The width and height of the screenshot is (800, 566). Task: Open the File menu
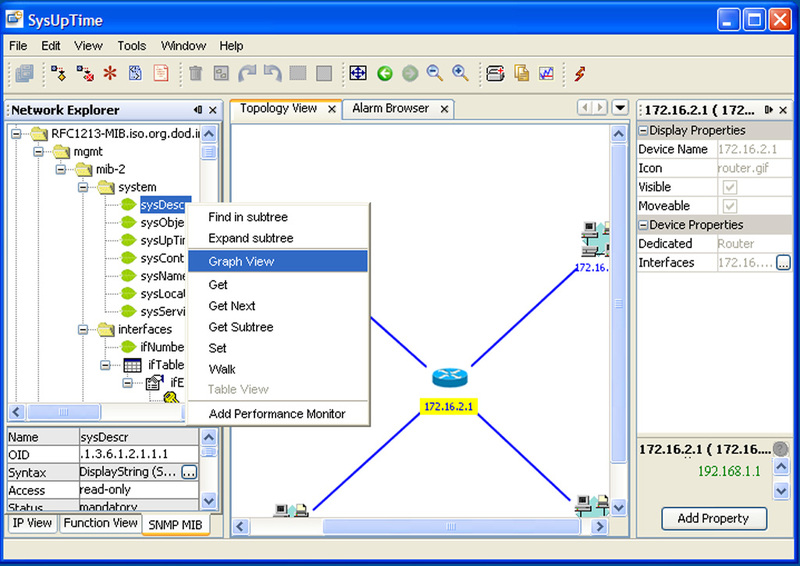pyautogui.click(x=18, y=46)
